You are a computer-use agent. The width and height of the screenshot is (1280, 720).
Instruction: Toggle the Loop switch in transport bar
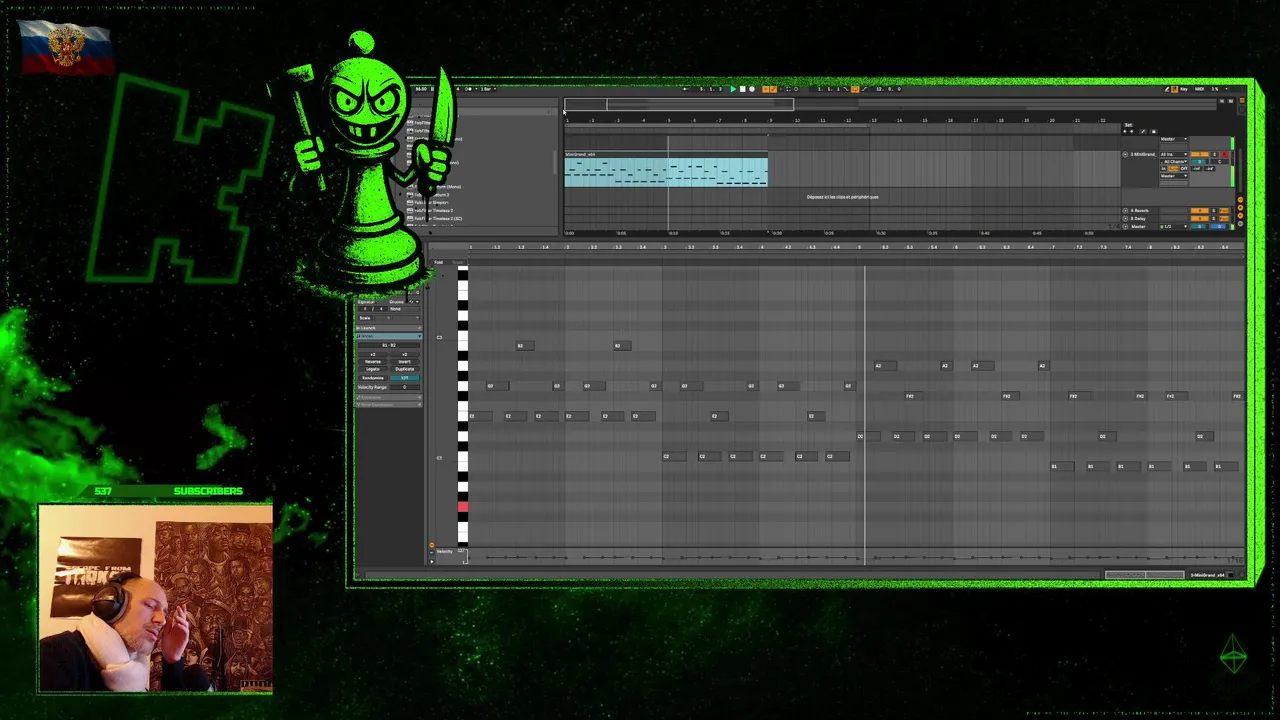pyautogui.click(x=854, y=89)
